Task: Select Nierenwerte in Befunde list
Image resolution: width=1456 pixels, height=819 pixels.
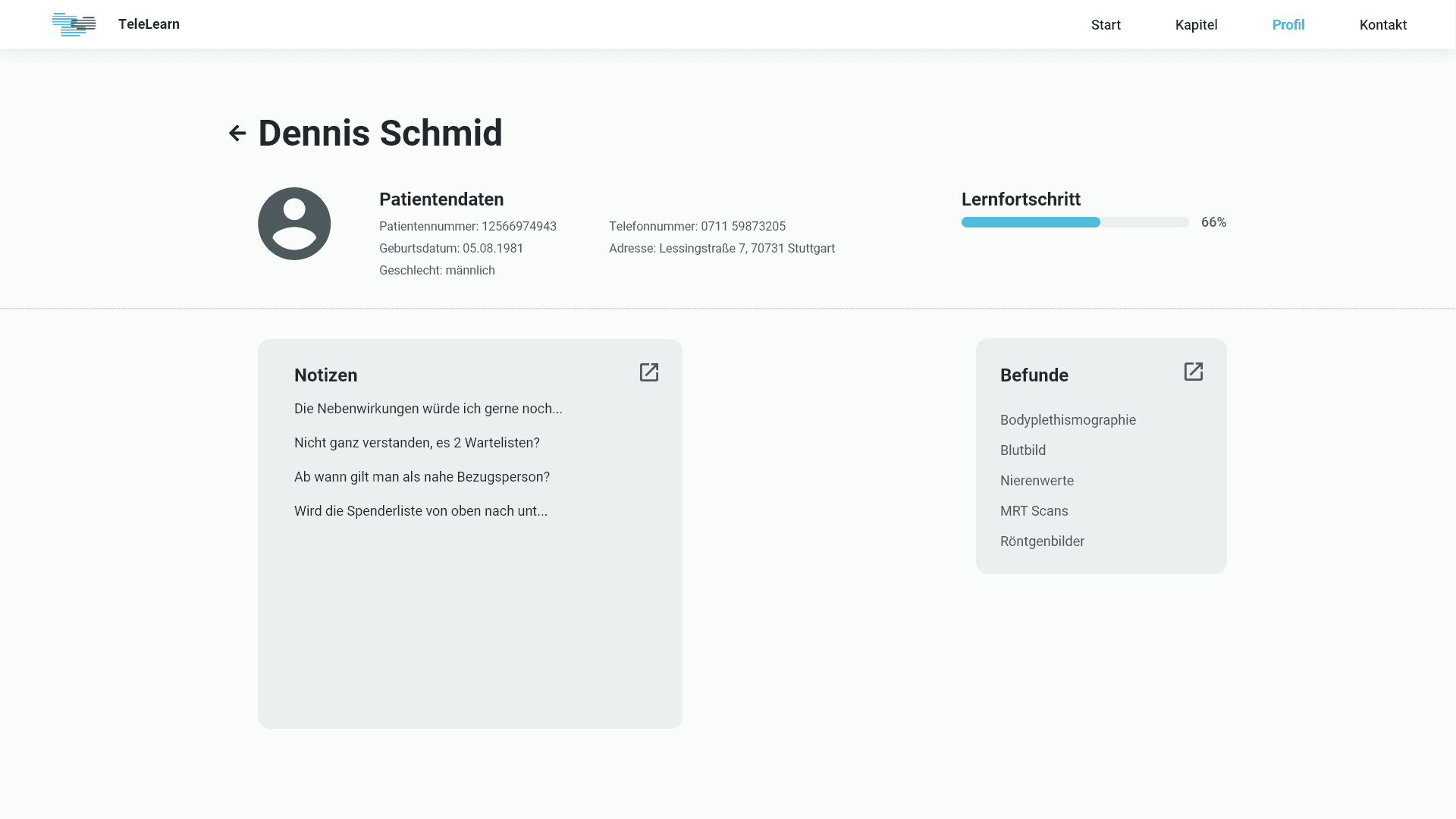Action: (1037, 481)
